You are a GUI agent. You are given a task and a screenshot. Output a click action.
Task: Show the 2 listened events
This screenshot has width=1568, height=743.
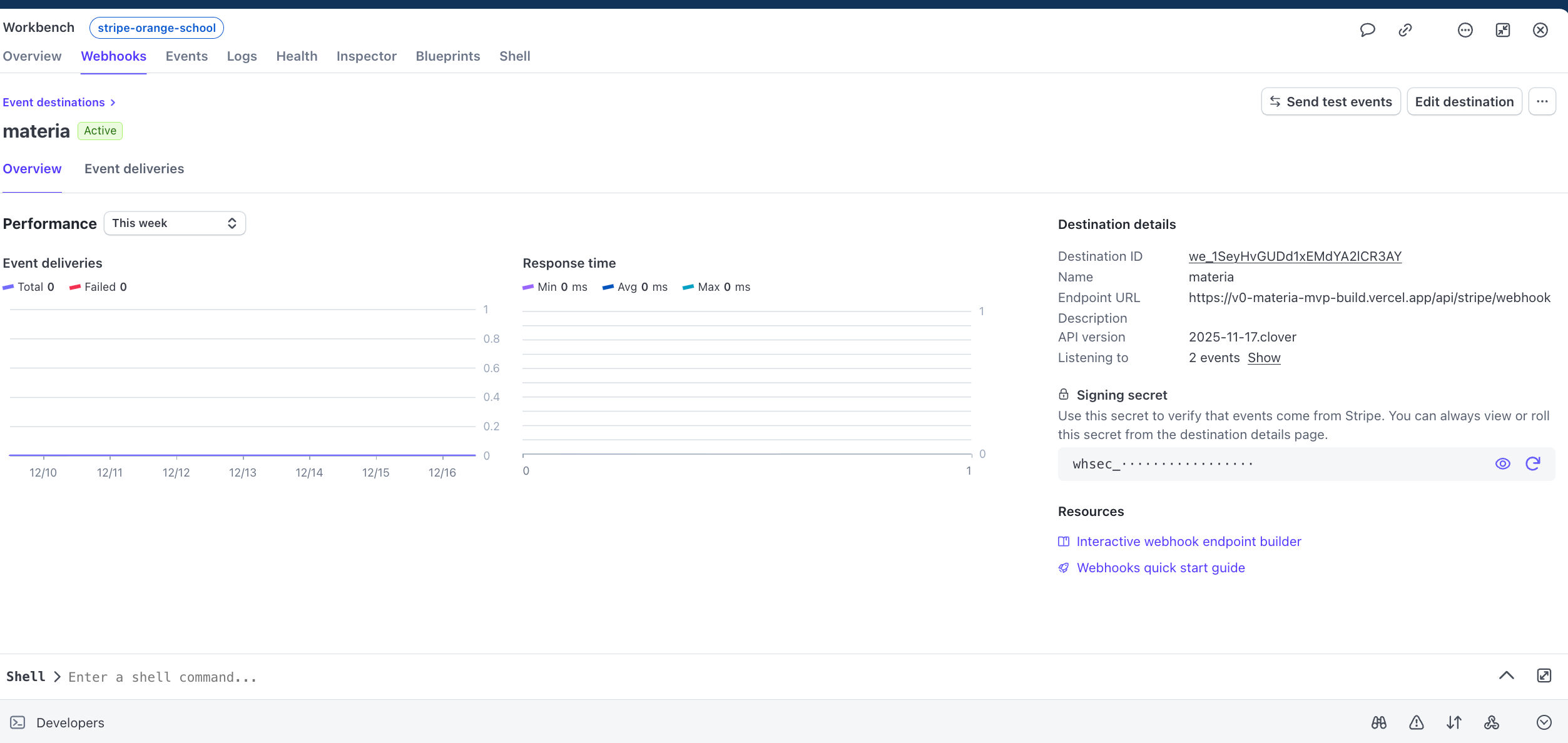(x=1264, y=358)
